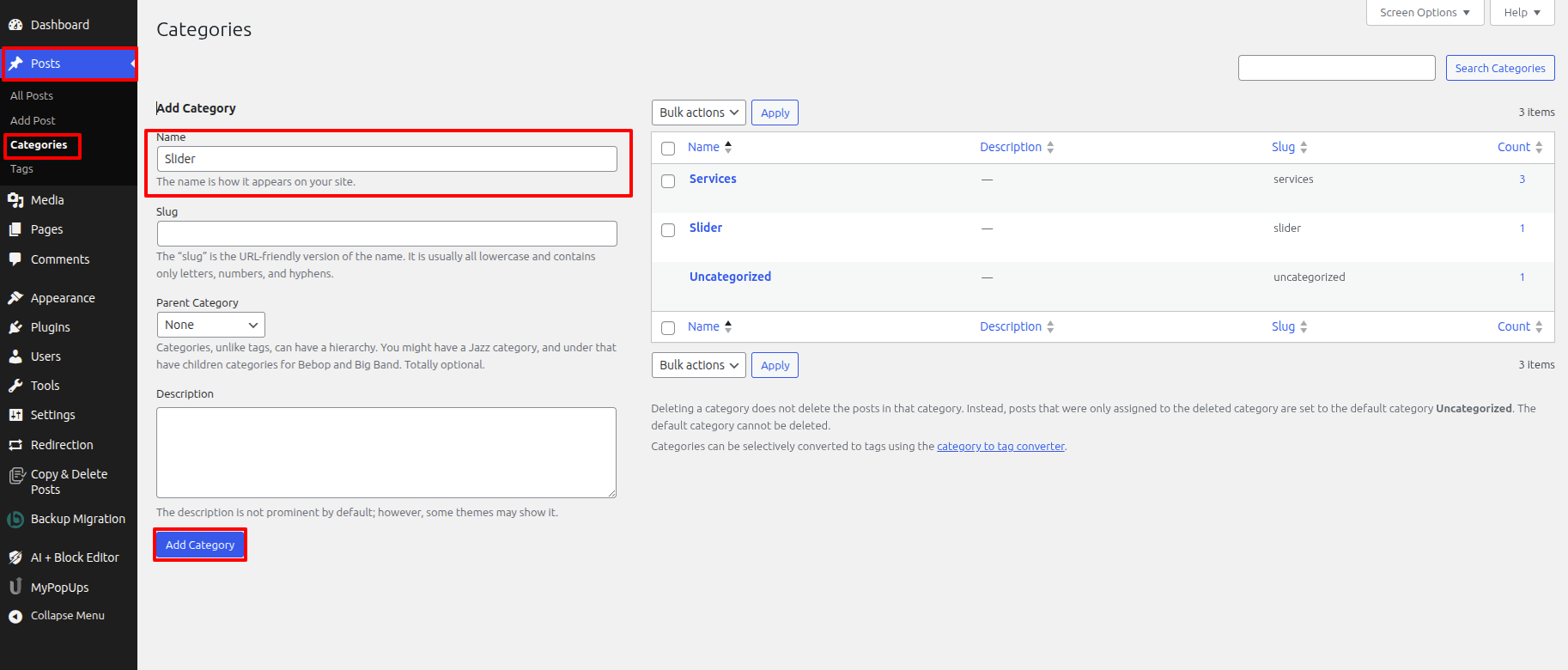Image resolution: width=1568 pixels, height=670 pixels.
Task: Tick the Slider category row checkbox
Action: 668,230
